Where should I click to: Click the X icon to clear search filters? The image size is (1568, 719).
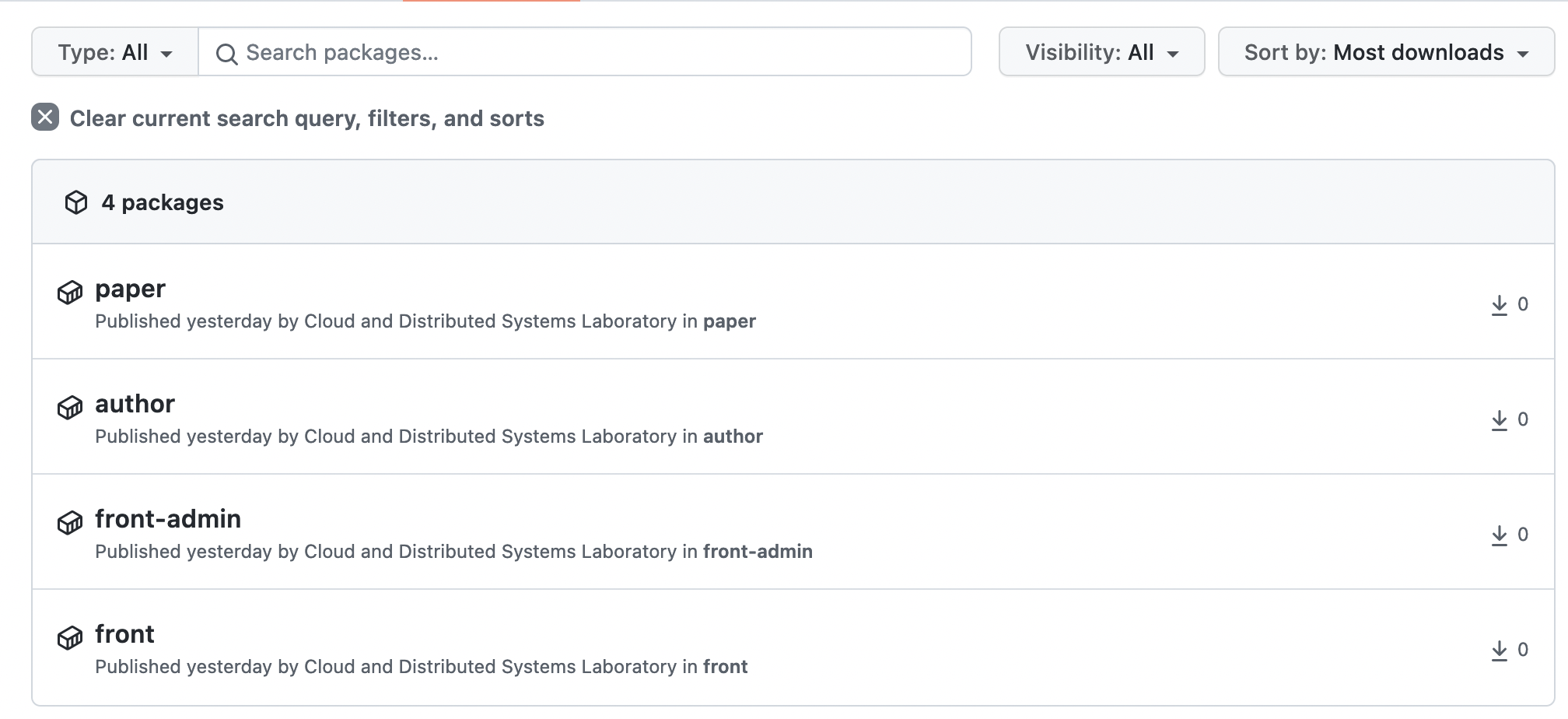tap(44, 117)
